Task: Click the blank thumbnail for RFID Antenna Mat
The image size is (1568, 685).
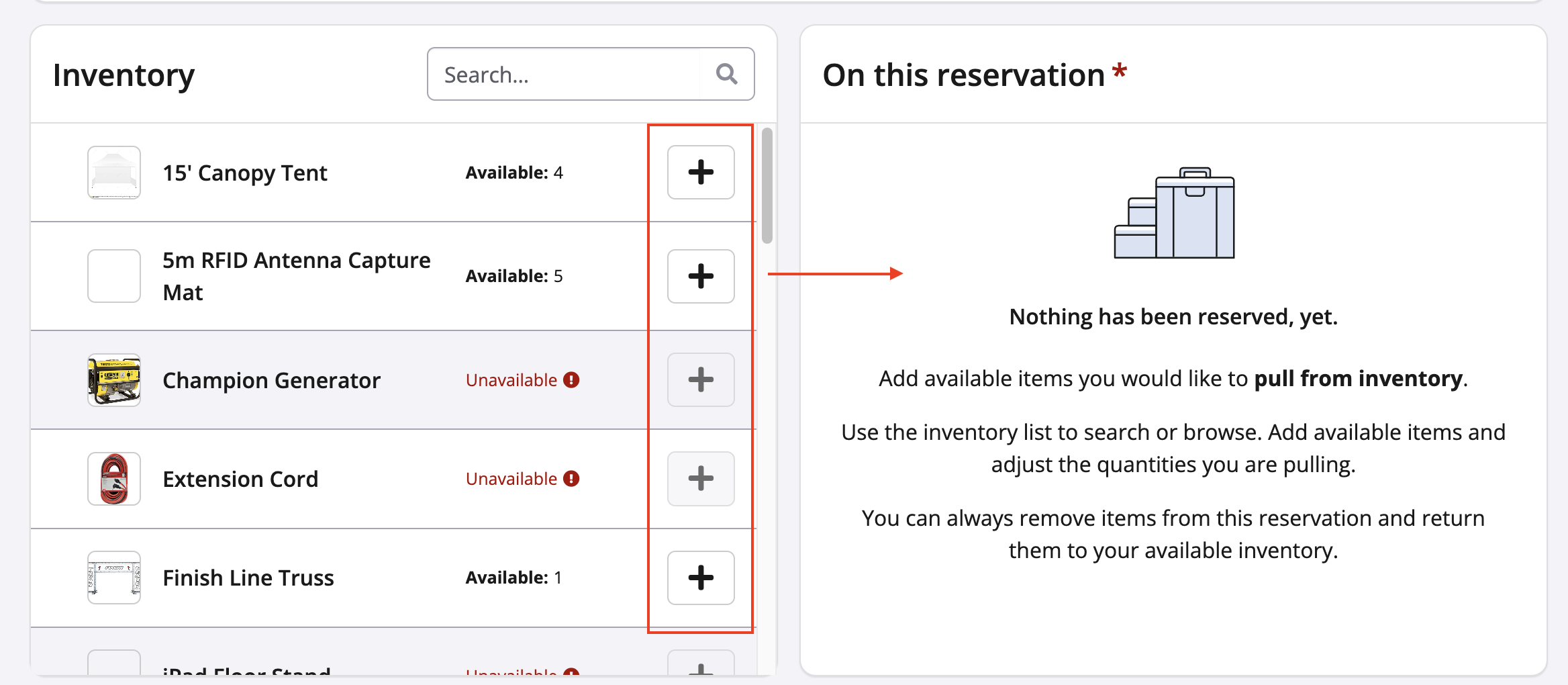Action: tap(114, 276)
